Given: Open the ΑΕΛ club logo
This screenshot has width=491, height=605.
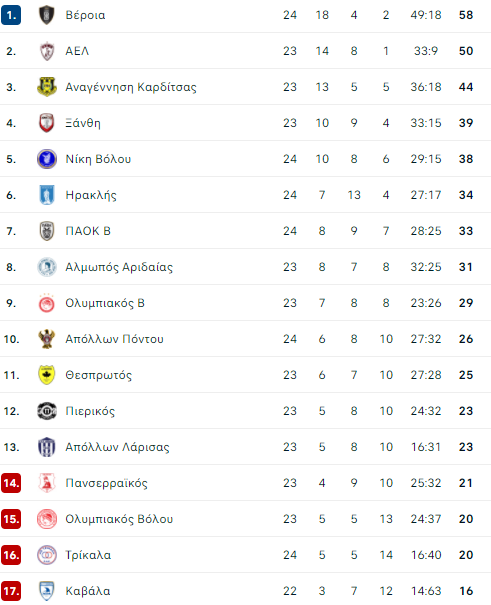Looking at the screenshot, I should pyautogui.click(x=47, y=51).
